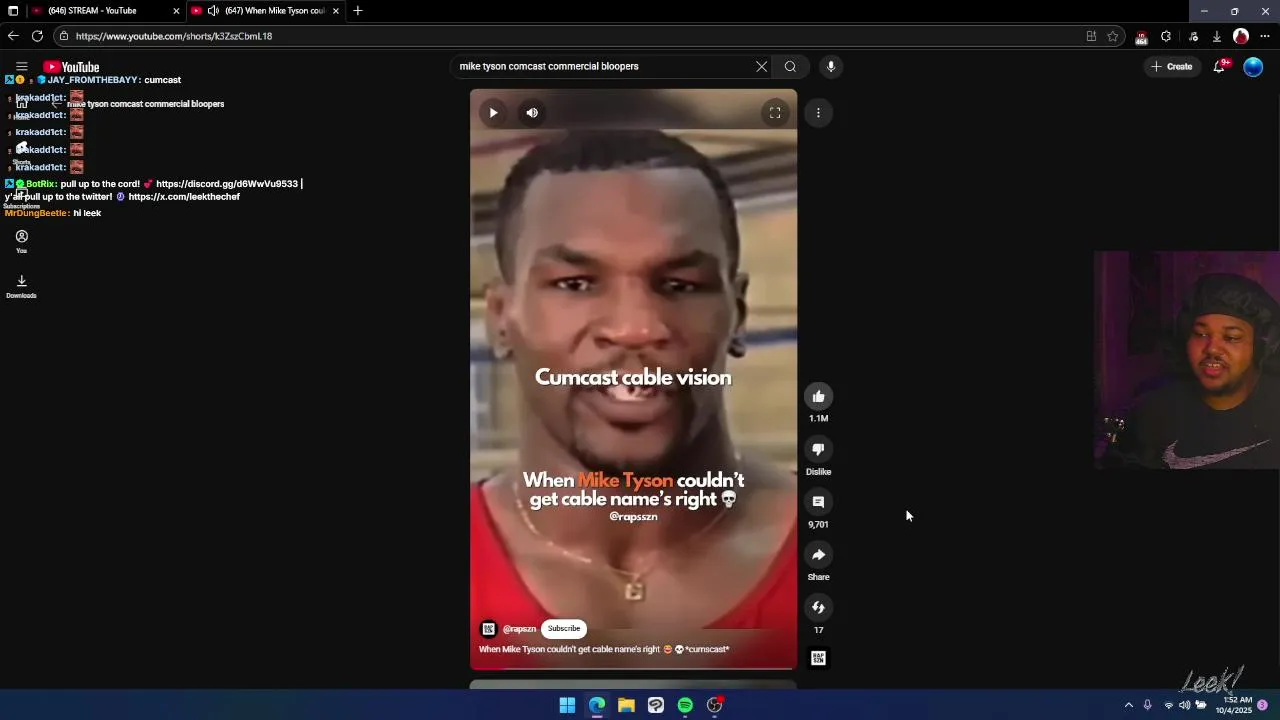Open the purple notification center badge
This screenshot has height=720, width=1280.
1263,705
